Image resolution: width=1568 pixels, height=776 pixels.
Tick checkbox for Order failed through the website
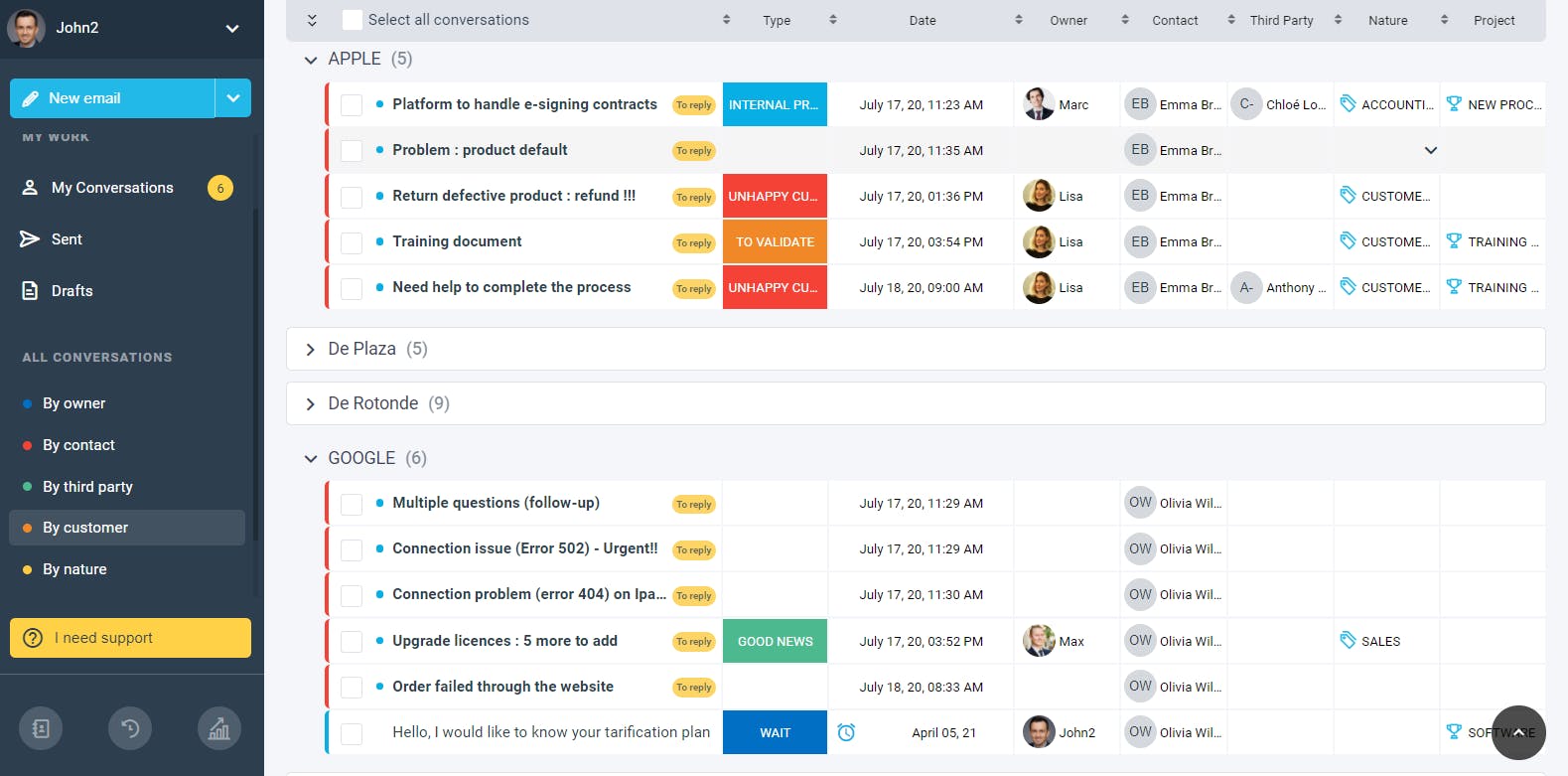coord(352,688)
